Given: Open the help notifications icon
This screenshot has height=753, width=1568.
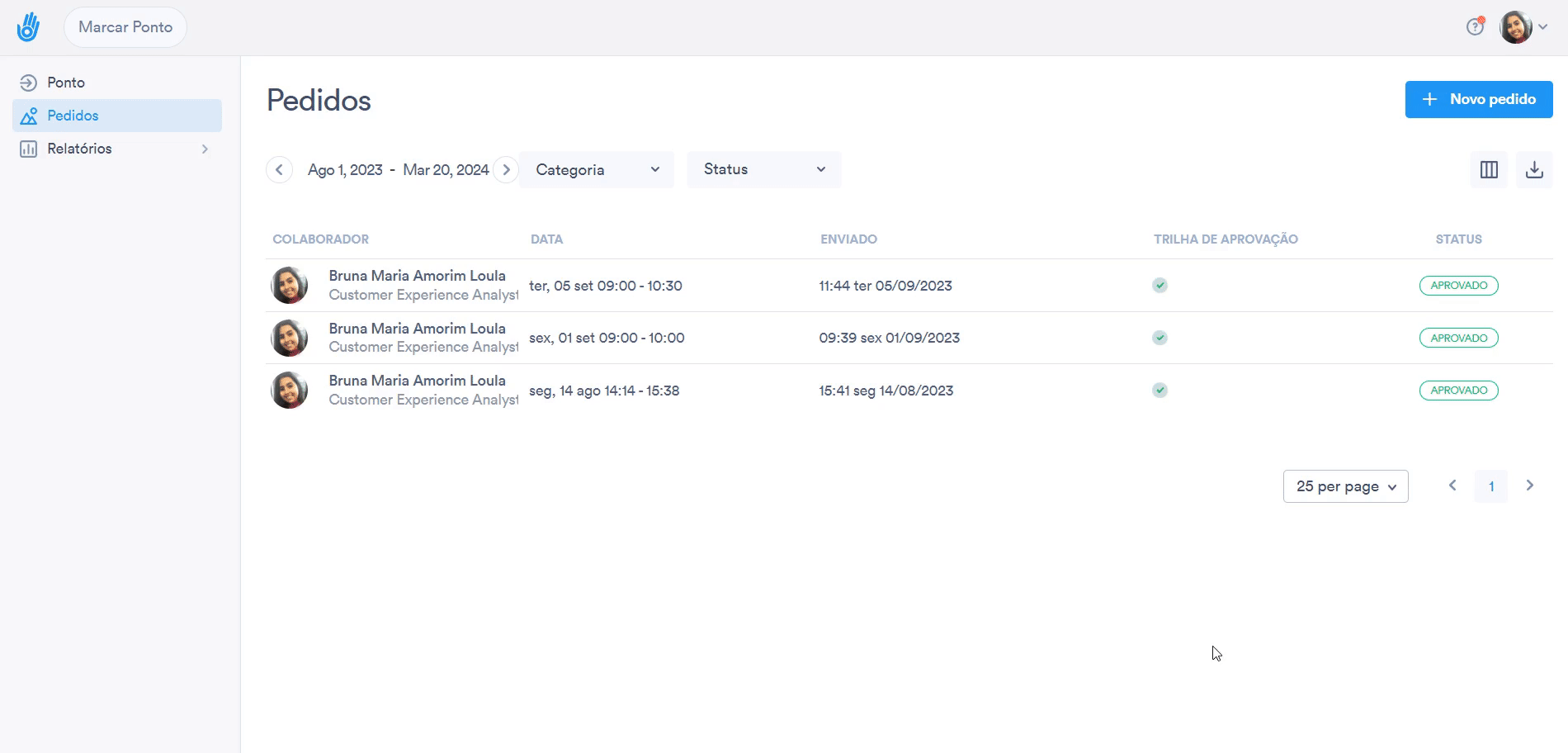Looking at the screenshot, I should [x=1475, y=27].
